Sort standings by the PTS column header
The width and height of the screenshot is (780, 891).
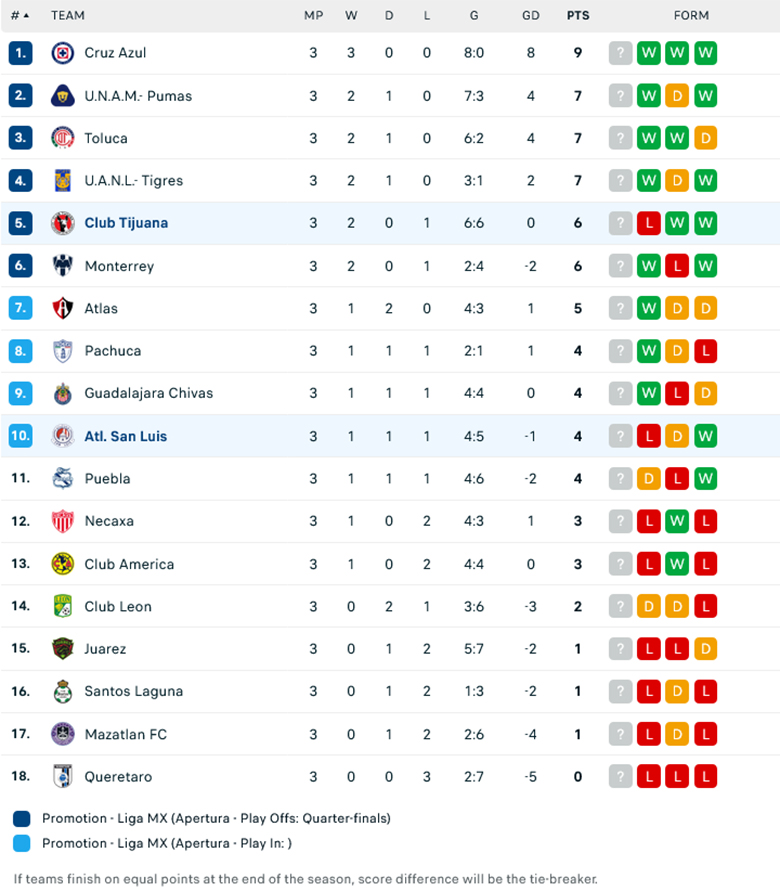point(578,15)
